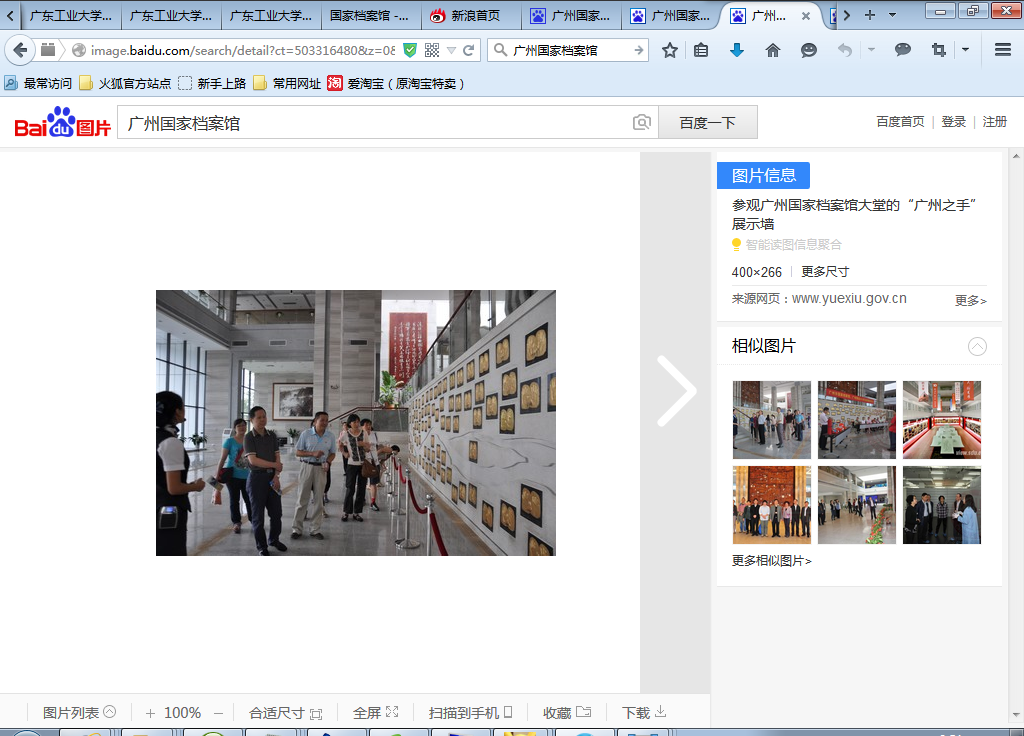The height and width of the screenshot is (736, 1024).
Task: Collapse the 相似图片 panel
Action: coord(977,346)
